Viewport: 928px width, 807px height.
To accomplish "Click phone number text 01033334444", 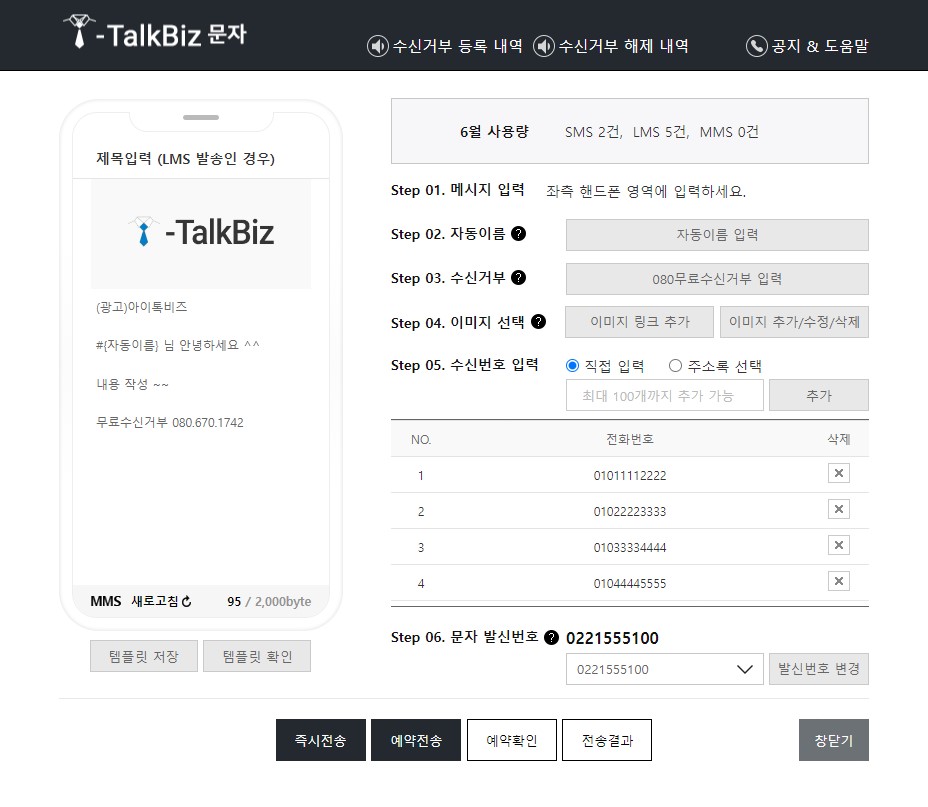I will pos(630,548).
